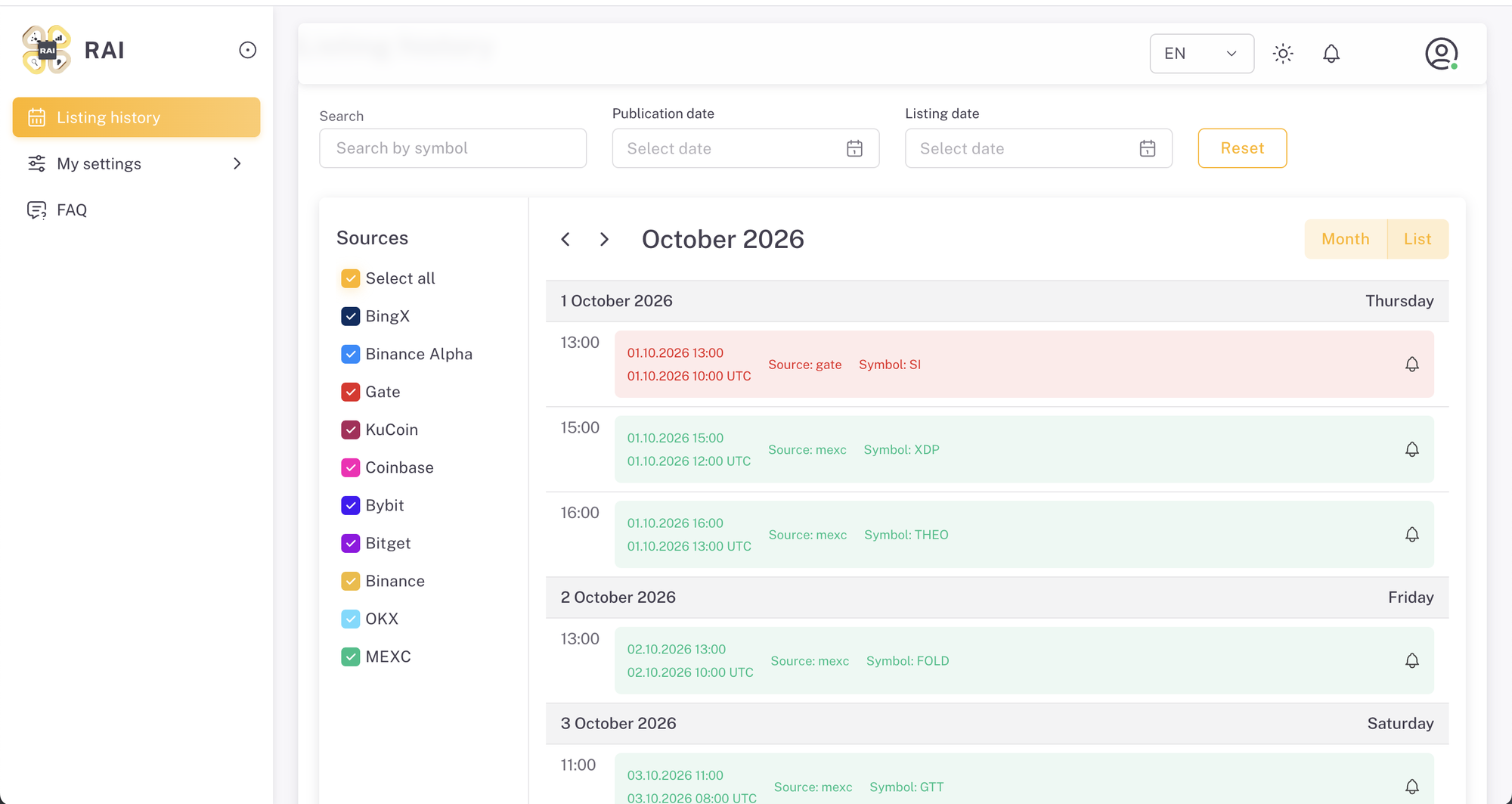Click the RAI logo image

tap(47, 50)
